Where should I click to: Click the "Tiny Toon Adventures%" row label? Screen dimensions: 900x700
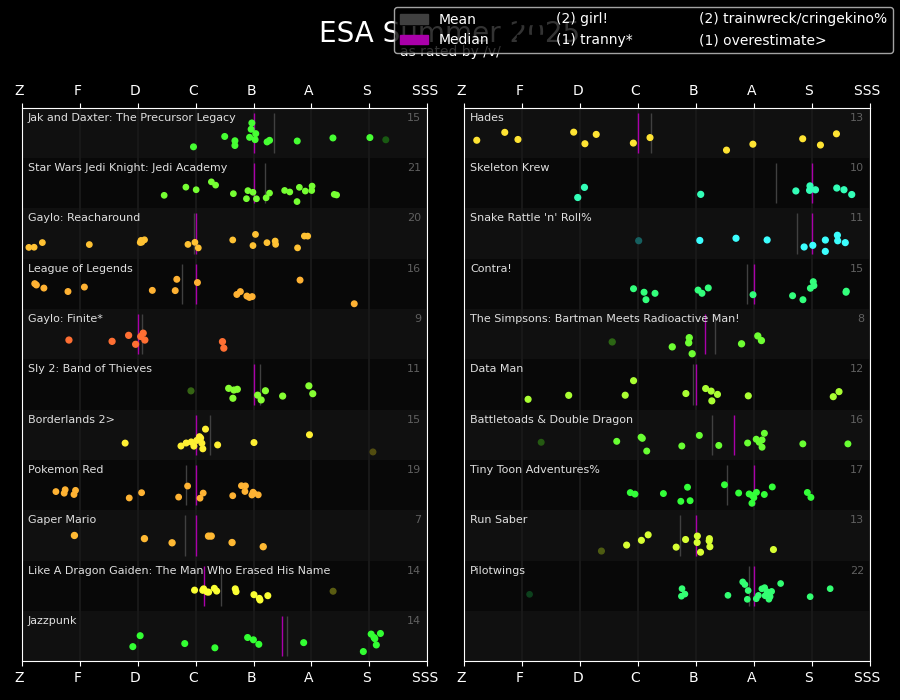coord(534,469)
